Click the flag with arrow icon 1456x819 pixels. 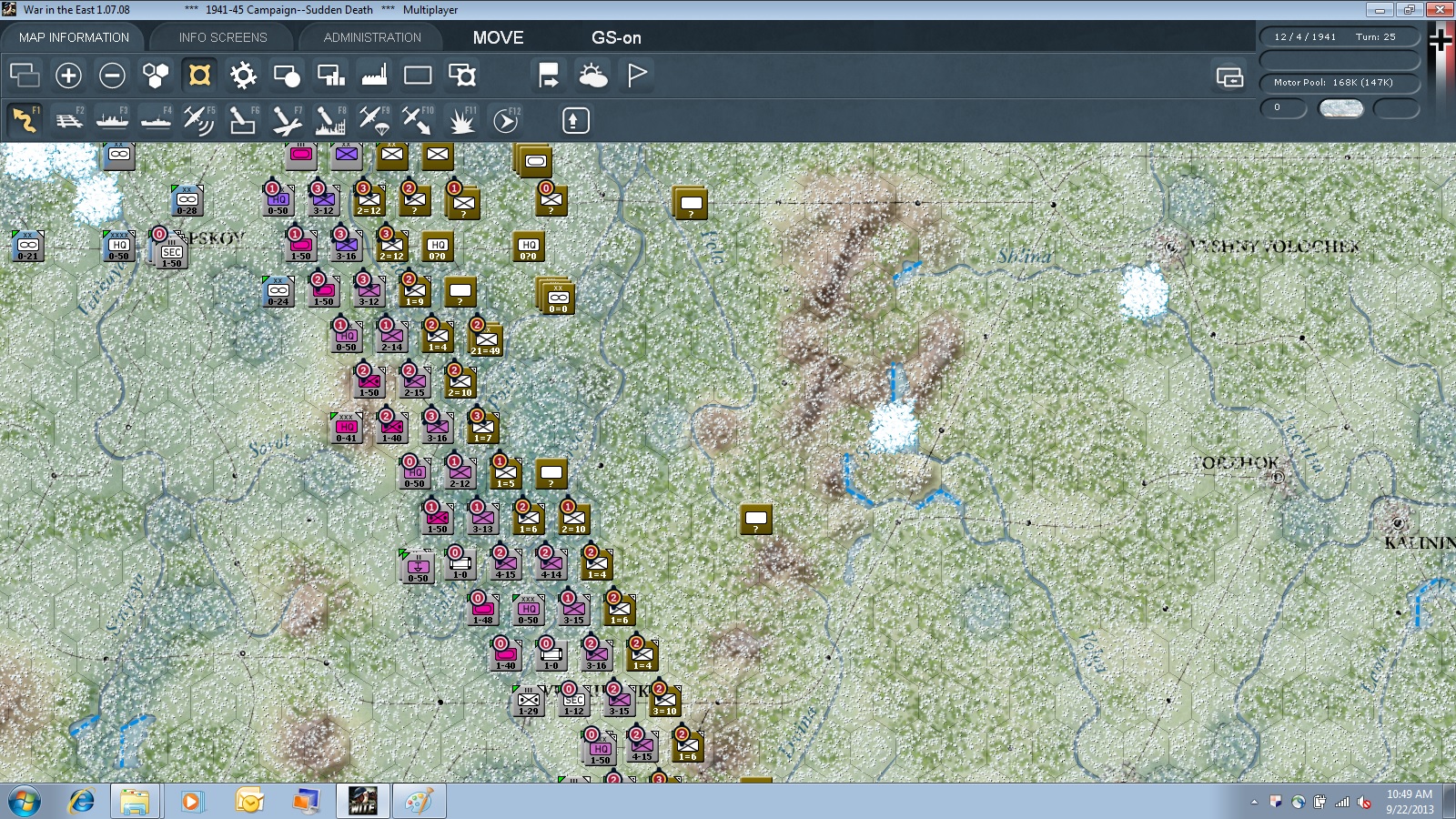tap(549, 76)
